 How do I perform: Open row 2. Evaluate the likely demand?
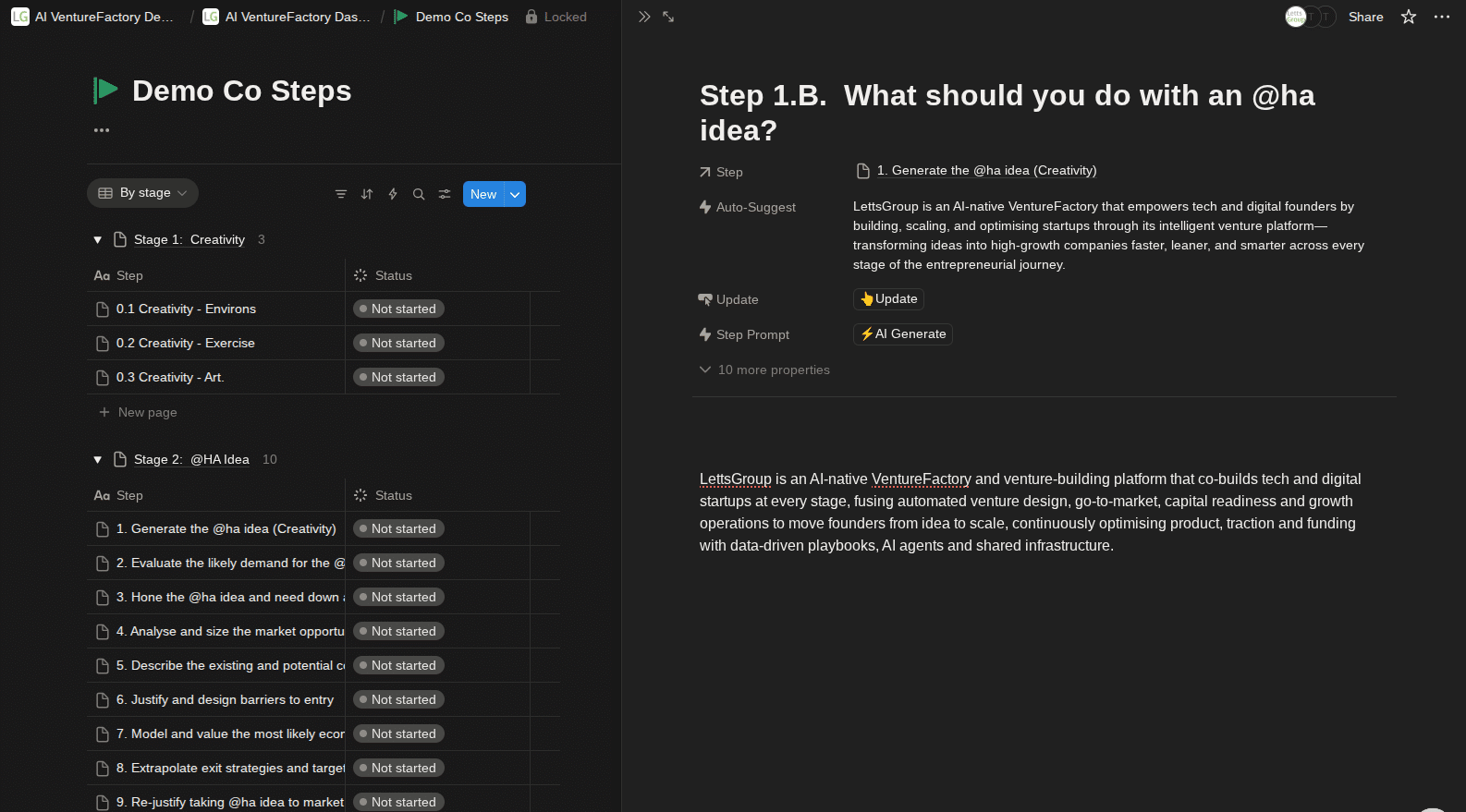[x=231, y=563]
